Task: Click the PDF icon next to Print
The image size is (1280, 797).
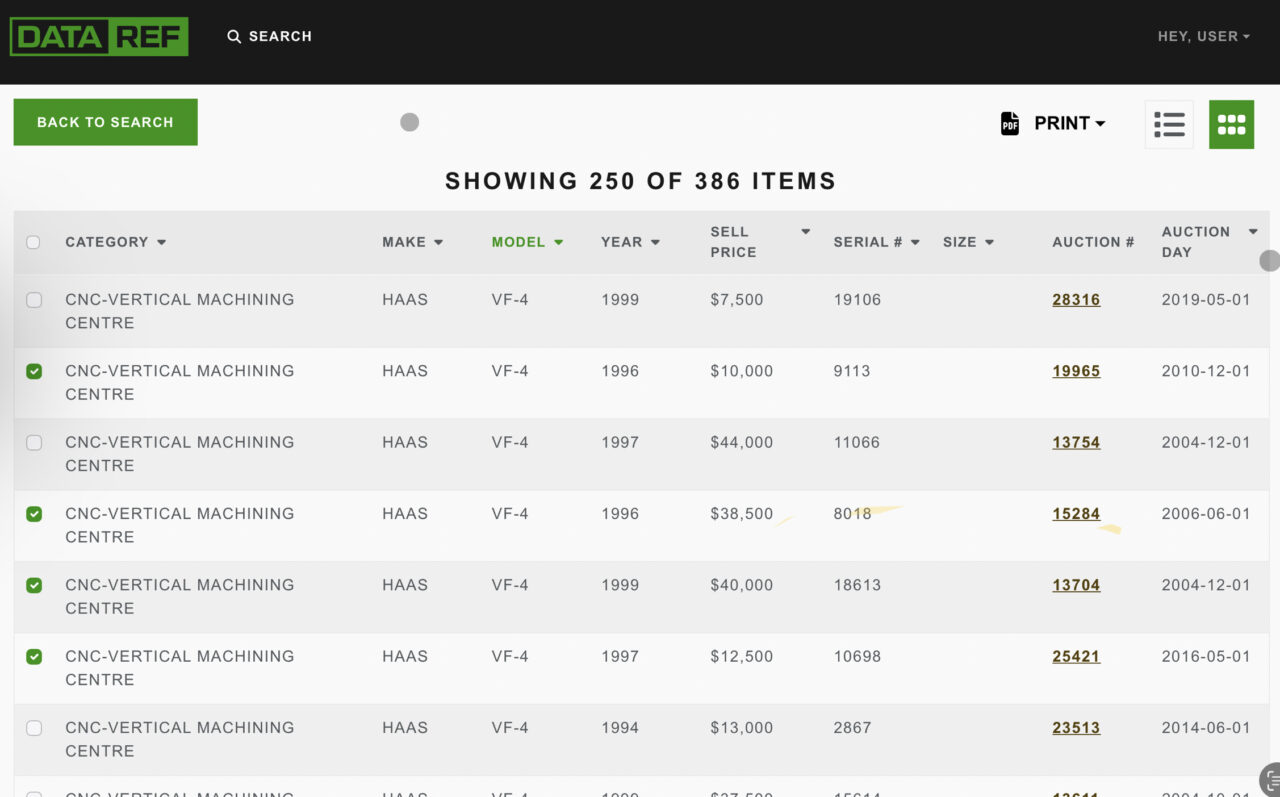Action: pyautogui.click(x=1009, y=122)
